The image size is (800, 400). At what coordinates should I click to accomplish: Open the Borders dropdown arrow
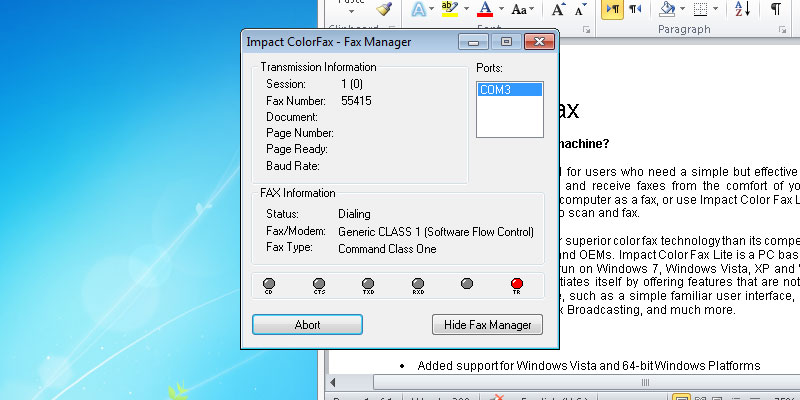pyautogui.click(x=718, y=9)
